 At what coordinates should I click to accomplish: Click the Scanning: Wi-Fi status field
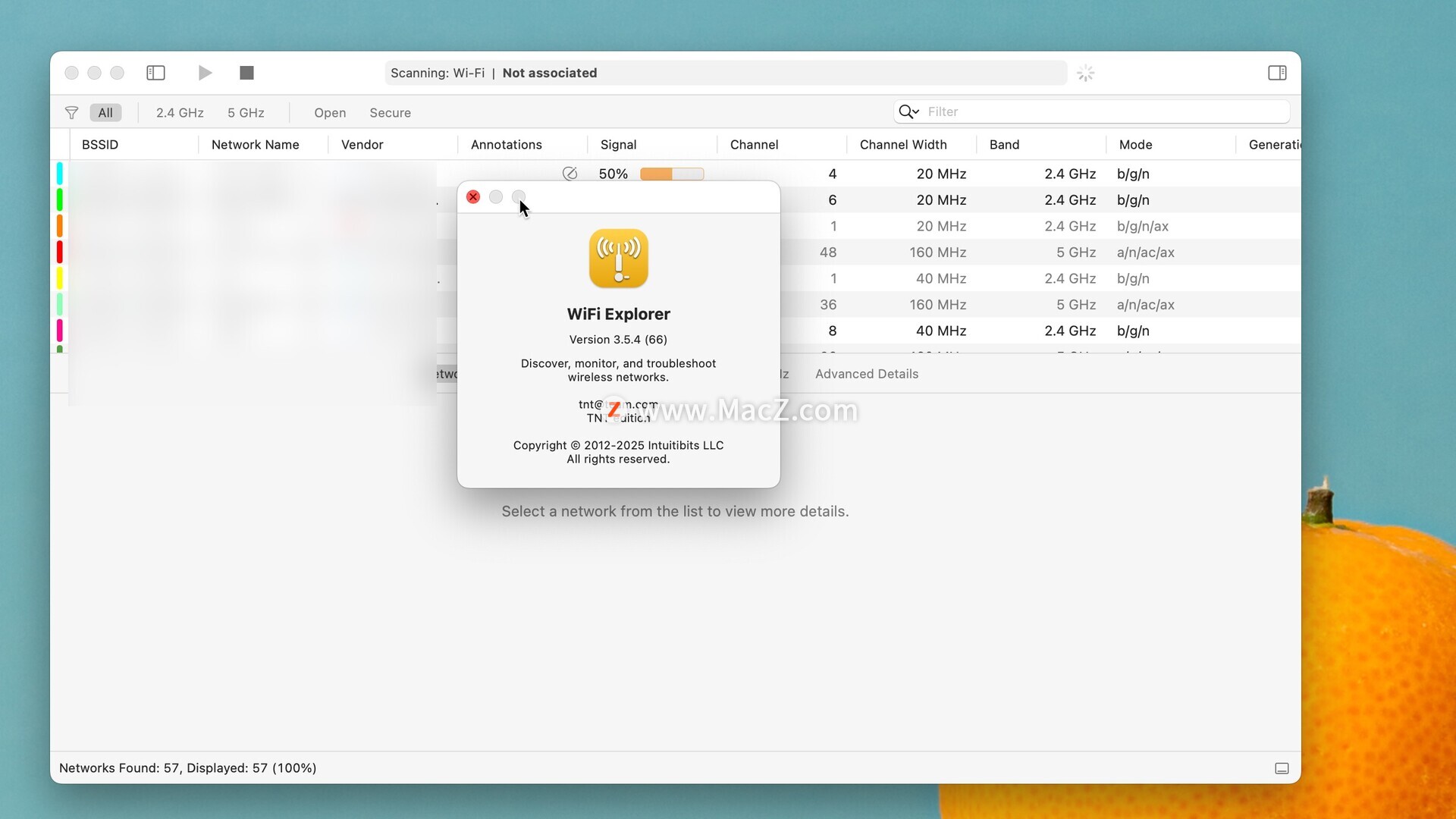(726, 73)
